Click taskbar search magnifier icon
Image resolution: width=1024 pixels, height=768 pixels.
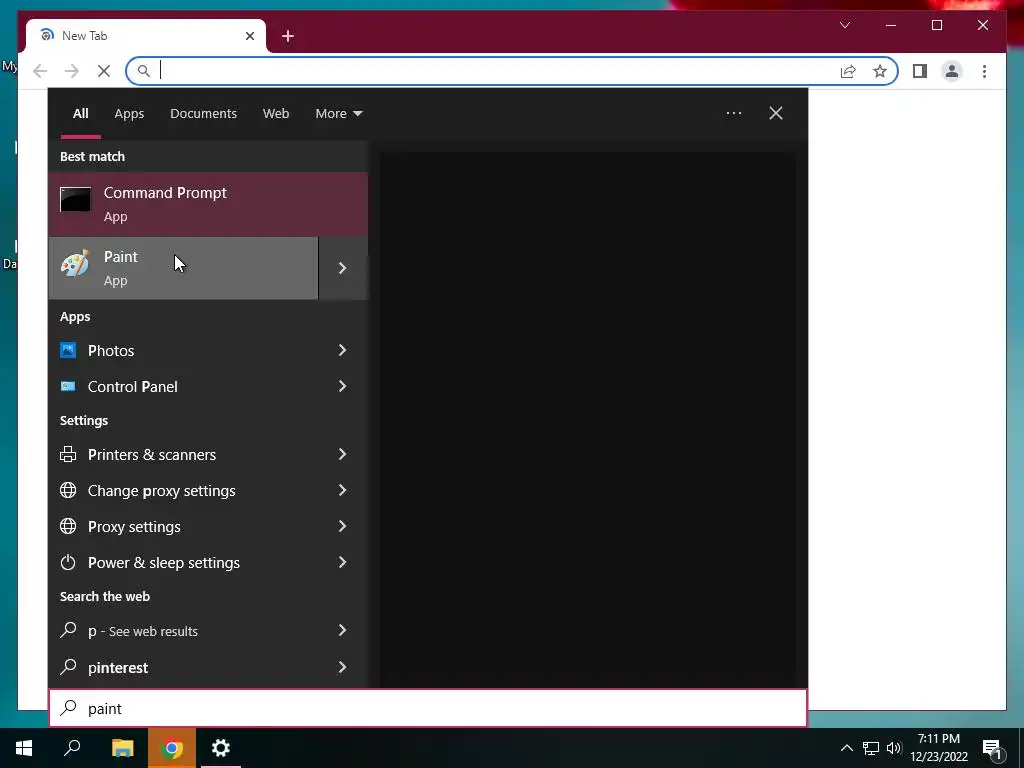pos(72,748)
